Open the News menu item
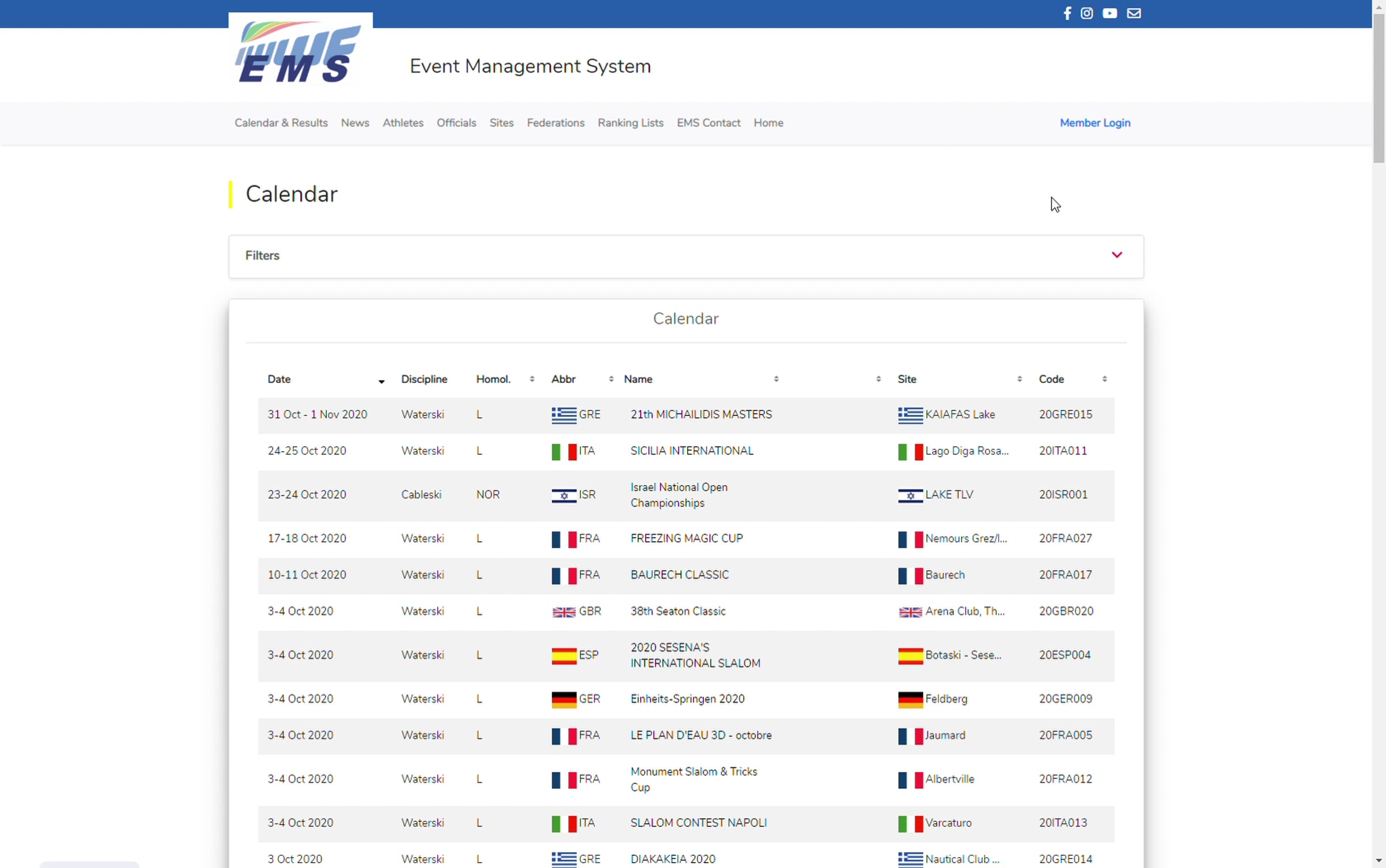This screenshot has width=1386, height=868. click(355, 123)
